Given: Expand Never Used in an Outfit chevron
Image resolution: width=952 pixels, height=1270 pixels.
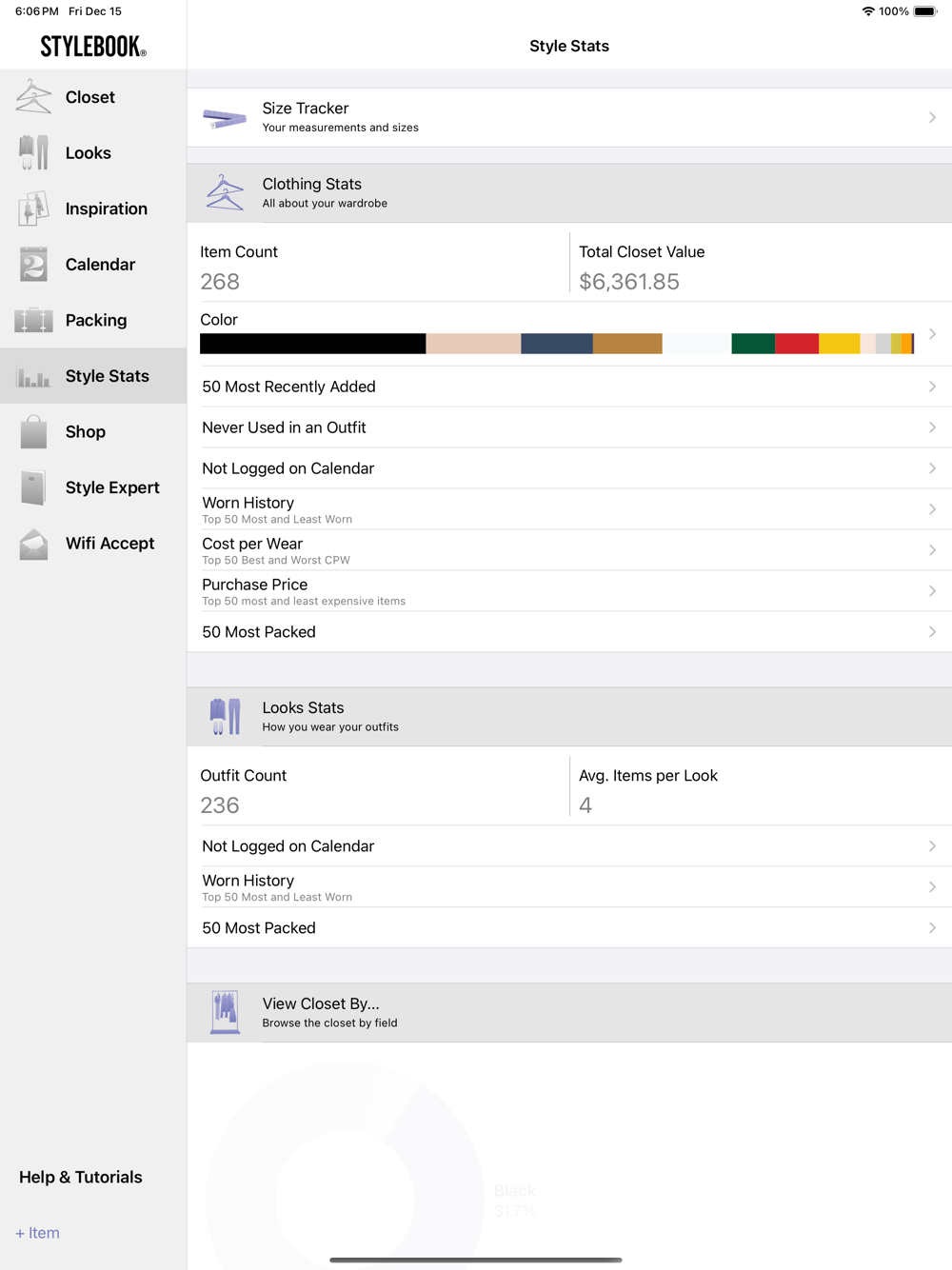Looking at the screenshot, I should pyautogui.click(x=932, y=427).
